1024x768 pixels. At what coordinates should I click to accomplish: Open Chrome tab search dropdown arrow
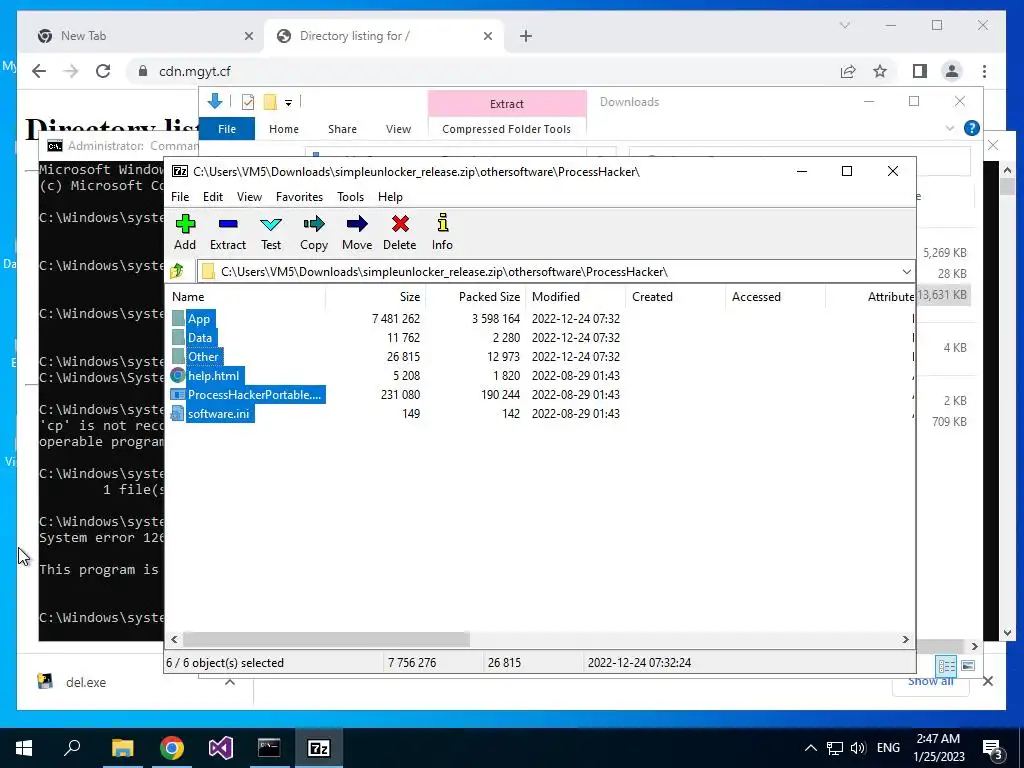tap(844, 25)
